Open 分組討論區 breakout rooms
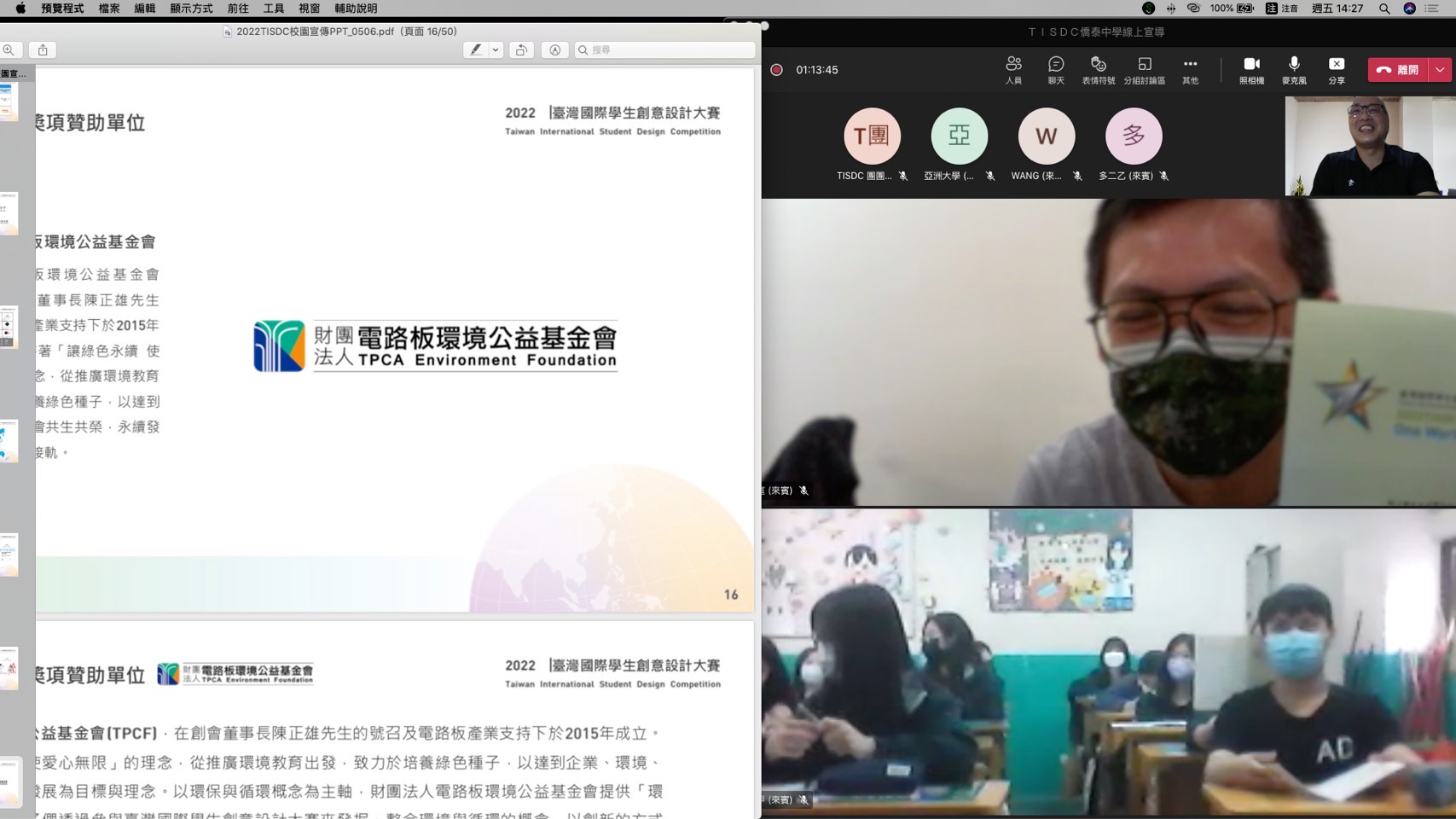This screenshot has width=1456, height=819. point(1144,69)
